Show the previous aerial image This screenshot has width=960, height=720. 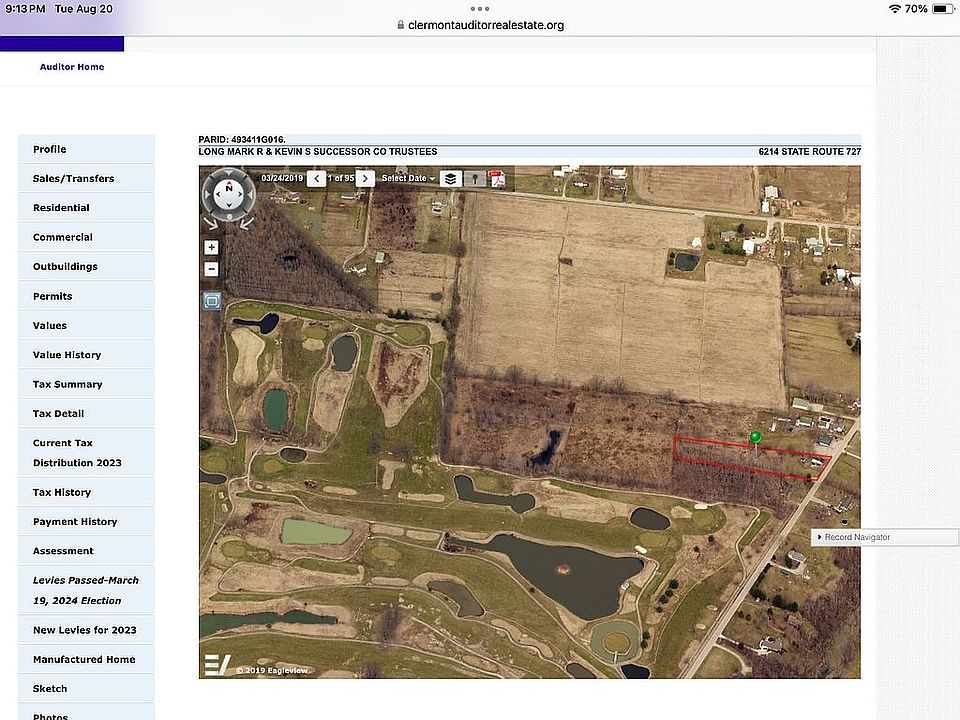tap(316, 178)
